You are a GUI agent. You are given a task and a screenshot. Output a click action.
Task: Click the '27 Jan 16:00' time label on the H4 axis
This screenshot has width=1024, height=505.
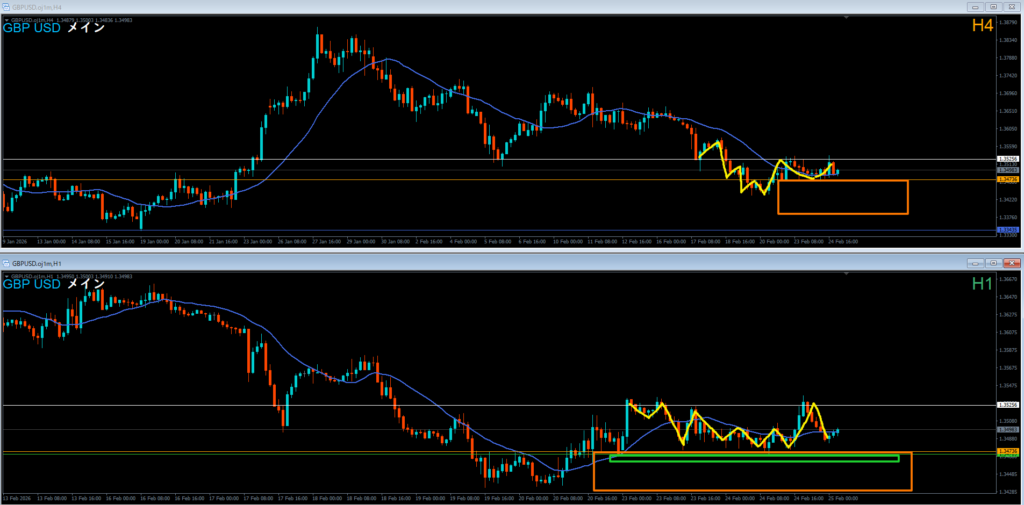[x=327, y=241]
